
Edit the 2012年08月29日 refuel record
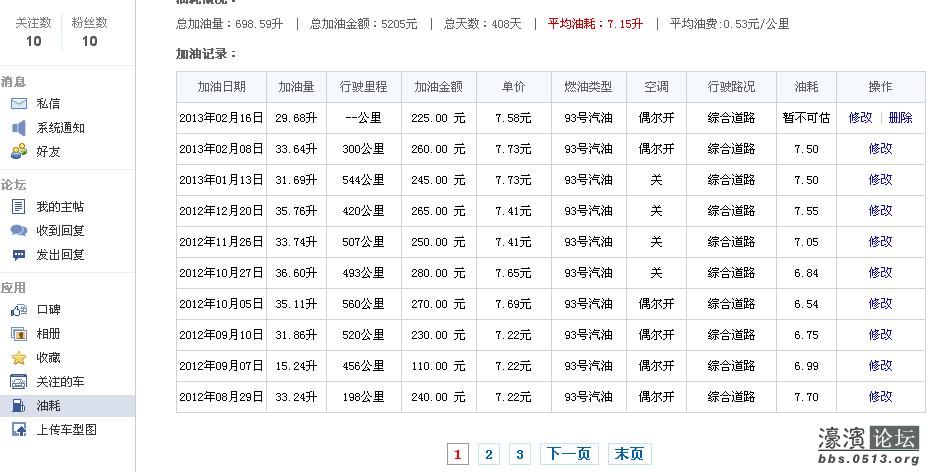point(880,397)
